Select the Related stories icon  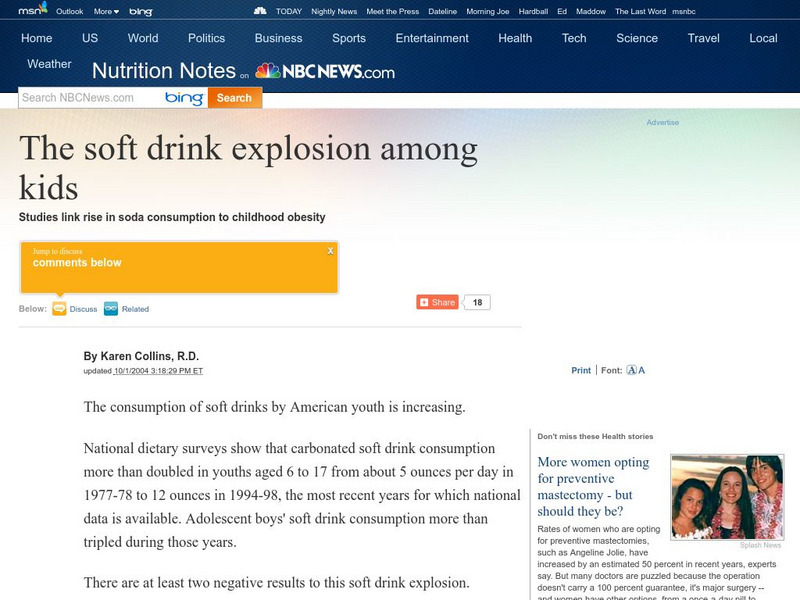point(111,308)
